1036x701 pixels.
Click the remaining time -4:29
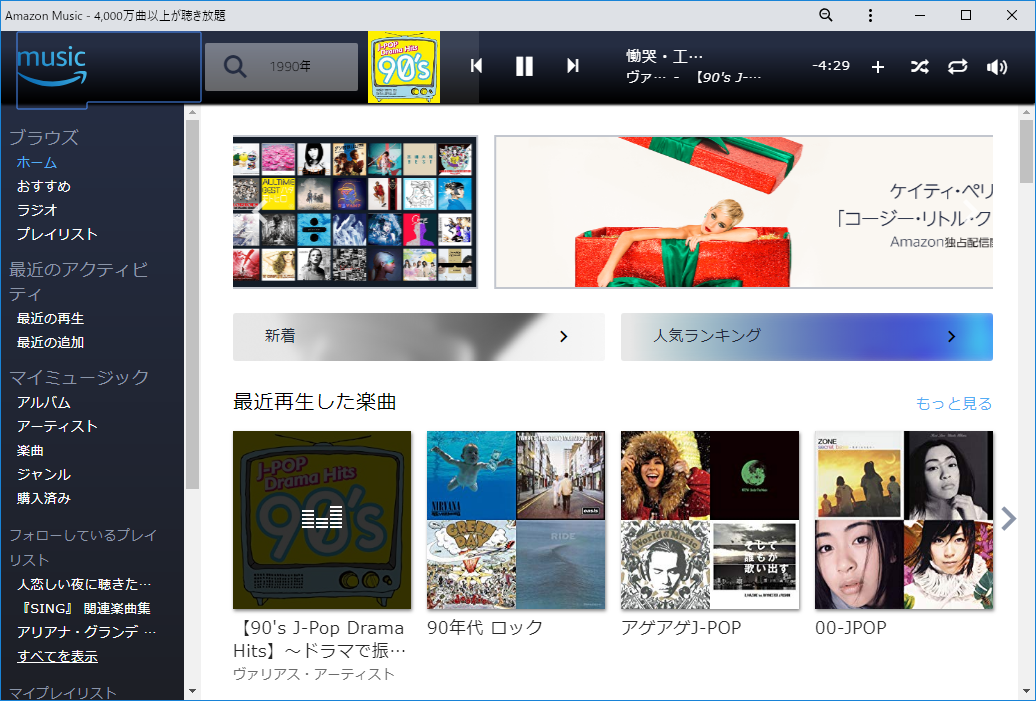click(x=831, y=65)
